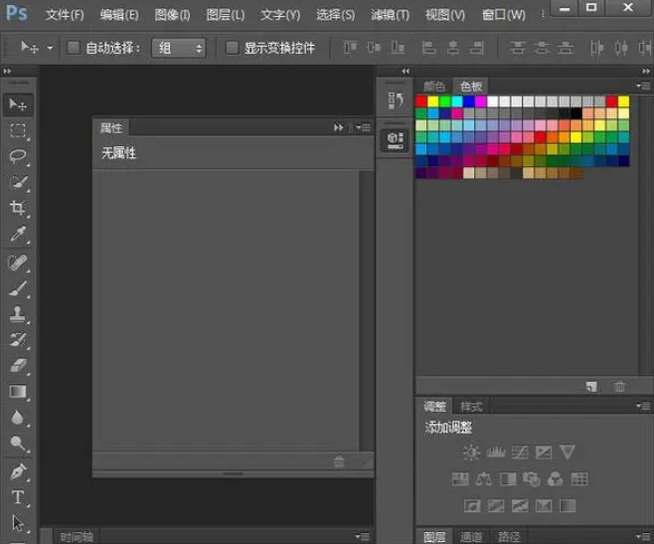The image size is (654, 544).
Task: Open the 组 auto-select dropdown
Action: tap(179, 48)
